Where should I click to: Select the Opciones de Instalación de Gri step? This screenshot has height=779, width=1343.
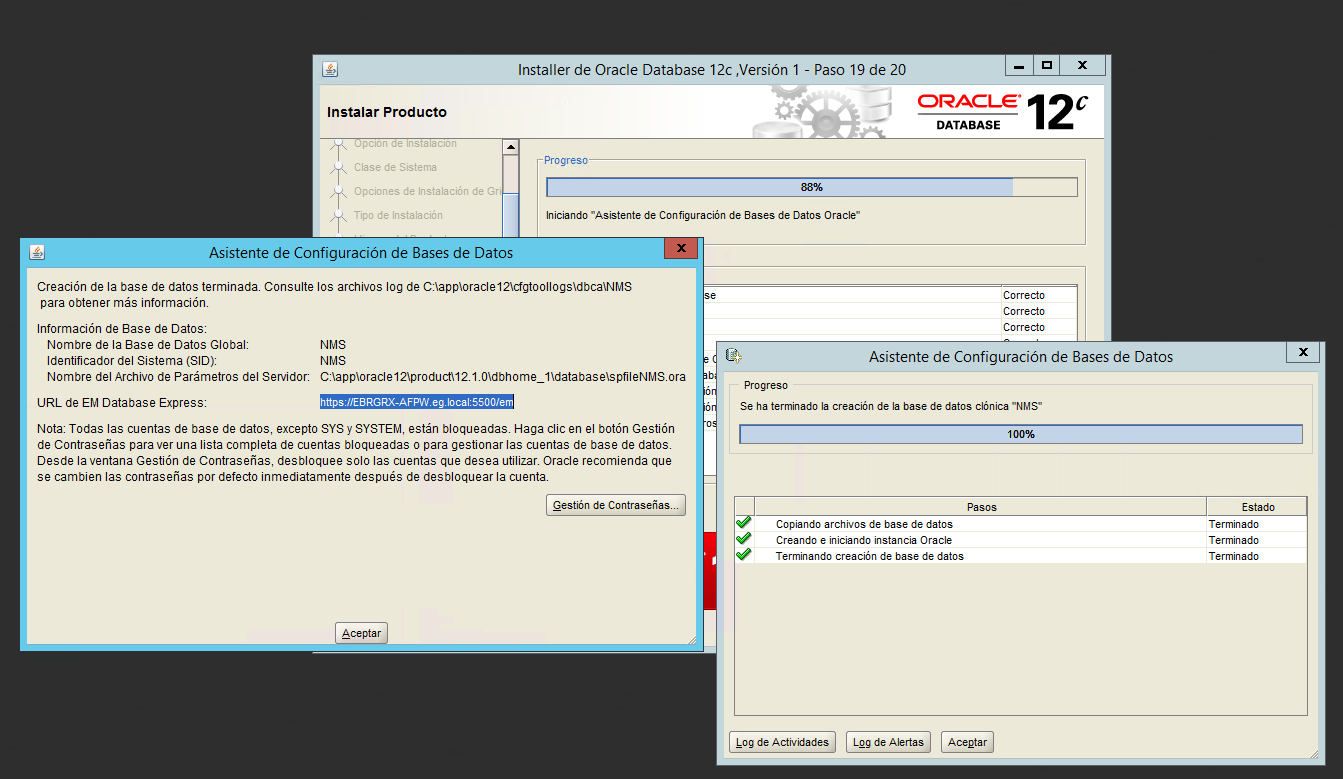click(x=427, y=192)
